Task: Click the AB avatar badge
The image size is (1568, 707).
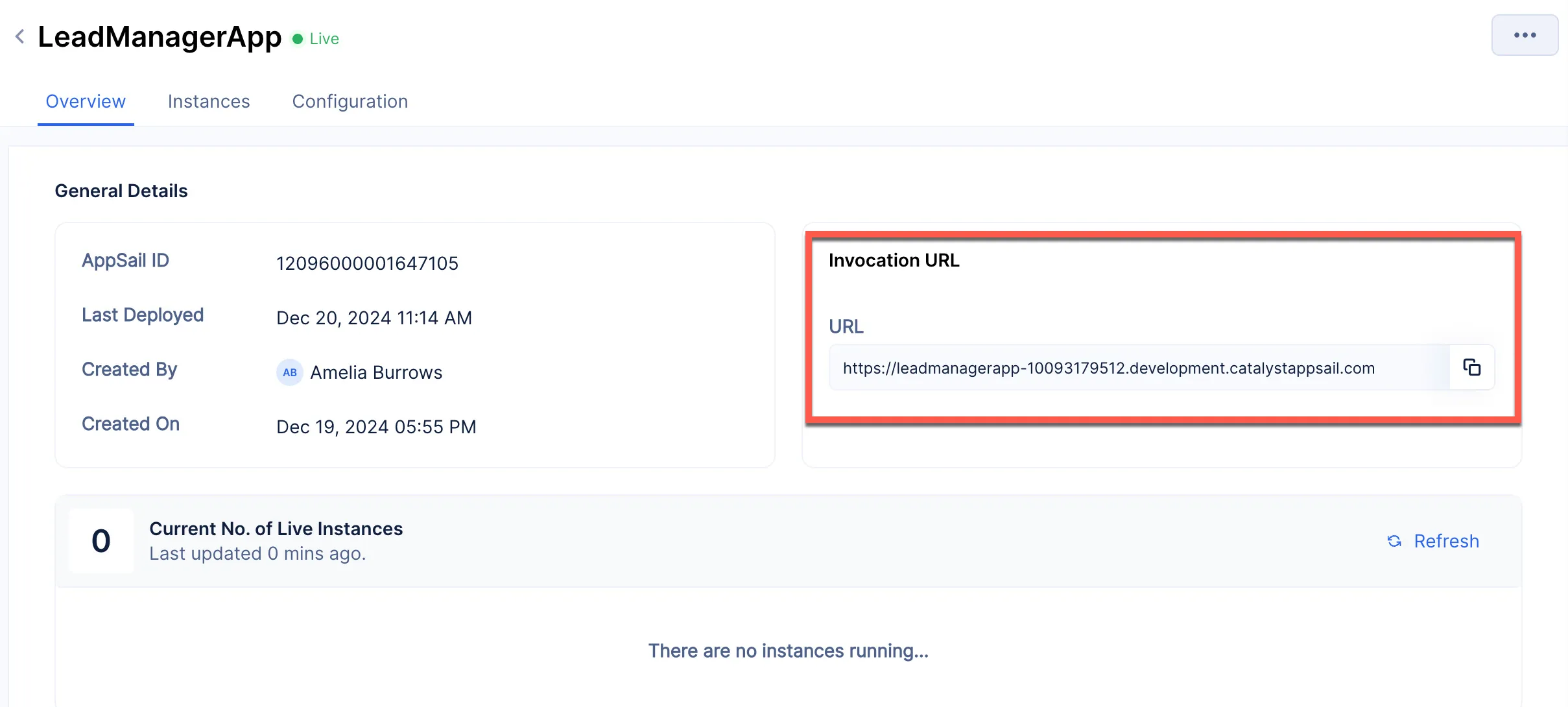Action: click(289, 372)
